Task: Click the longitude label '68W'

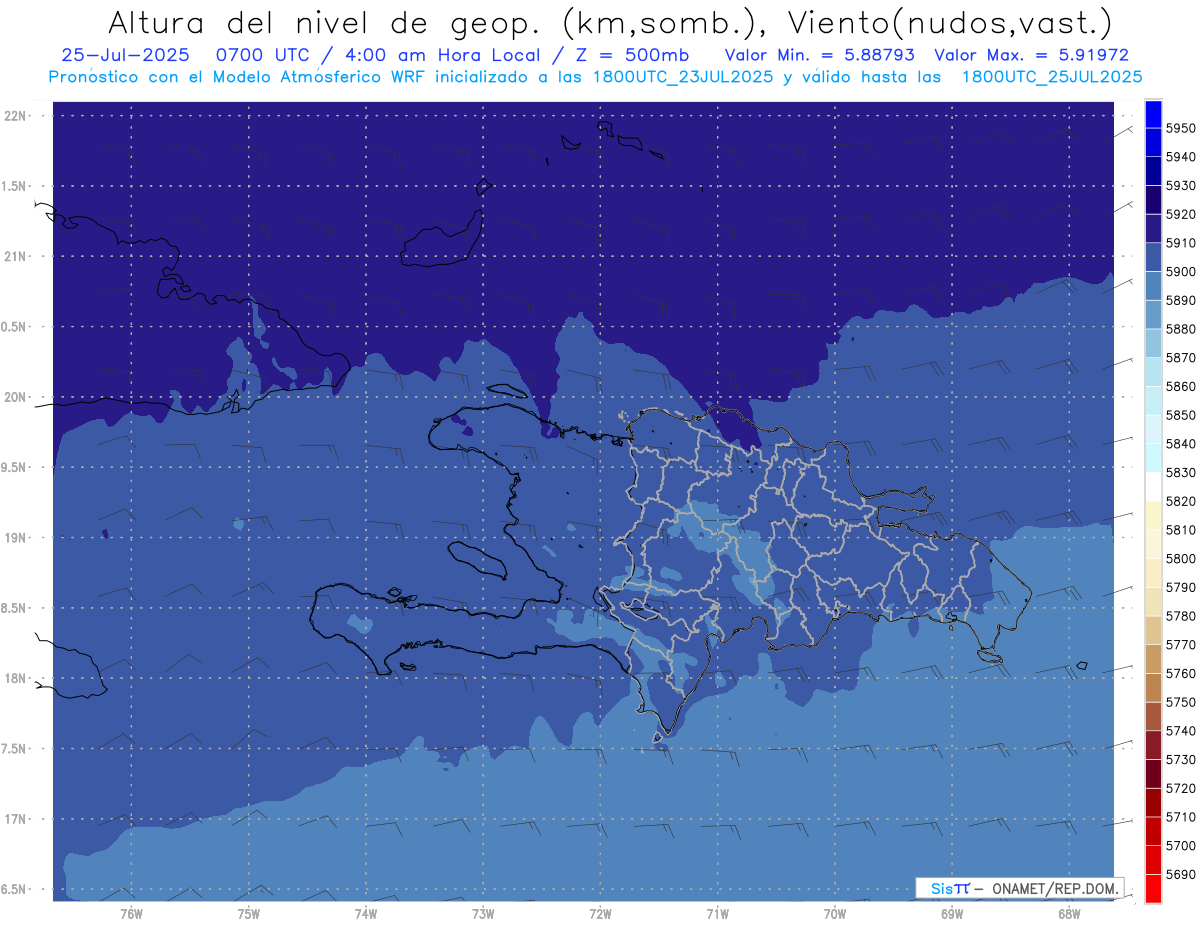Action: pos(1068,913)
